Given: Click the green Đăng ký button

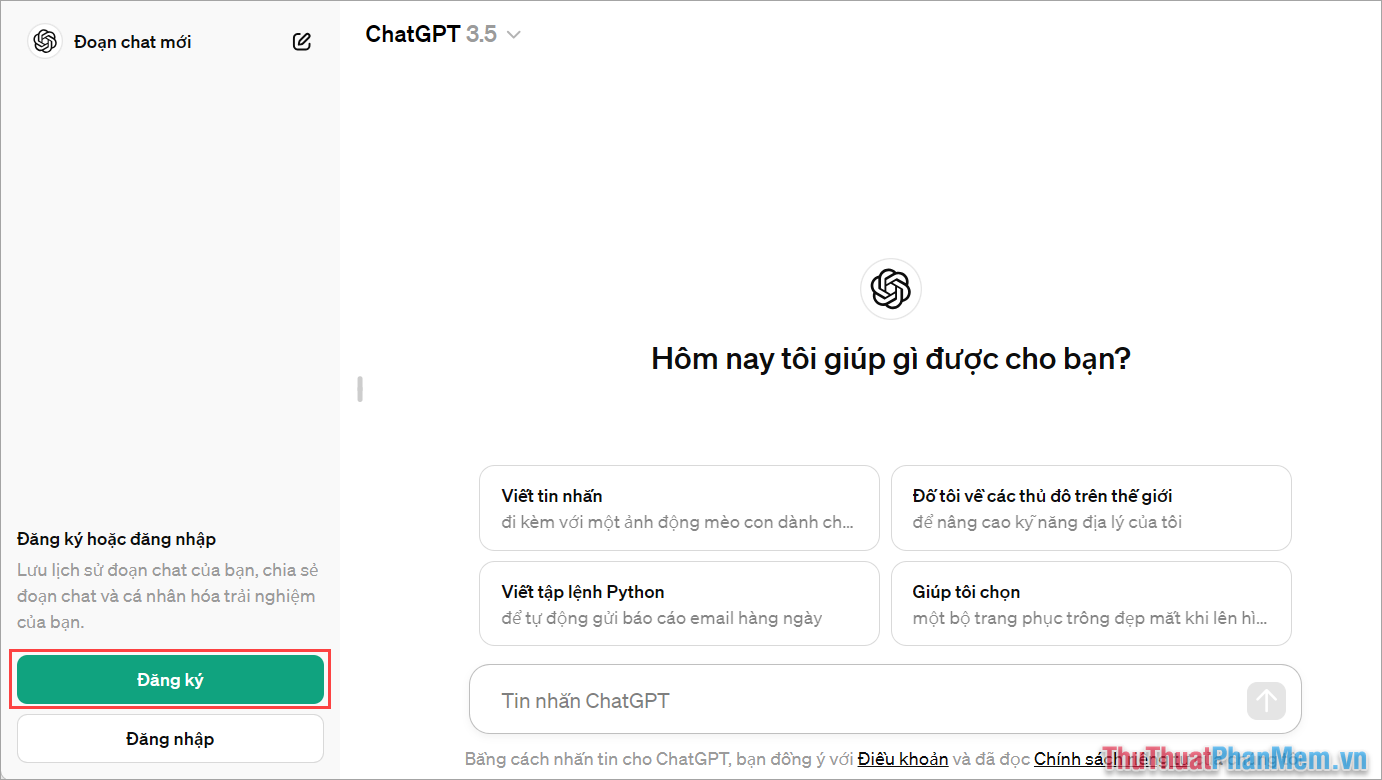Looking at the screenshot, I should [170, 680].
